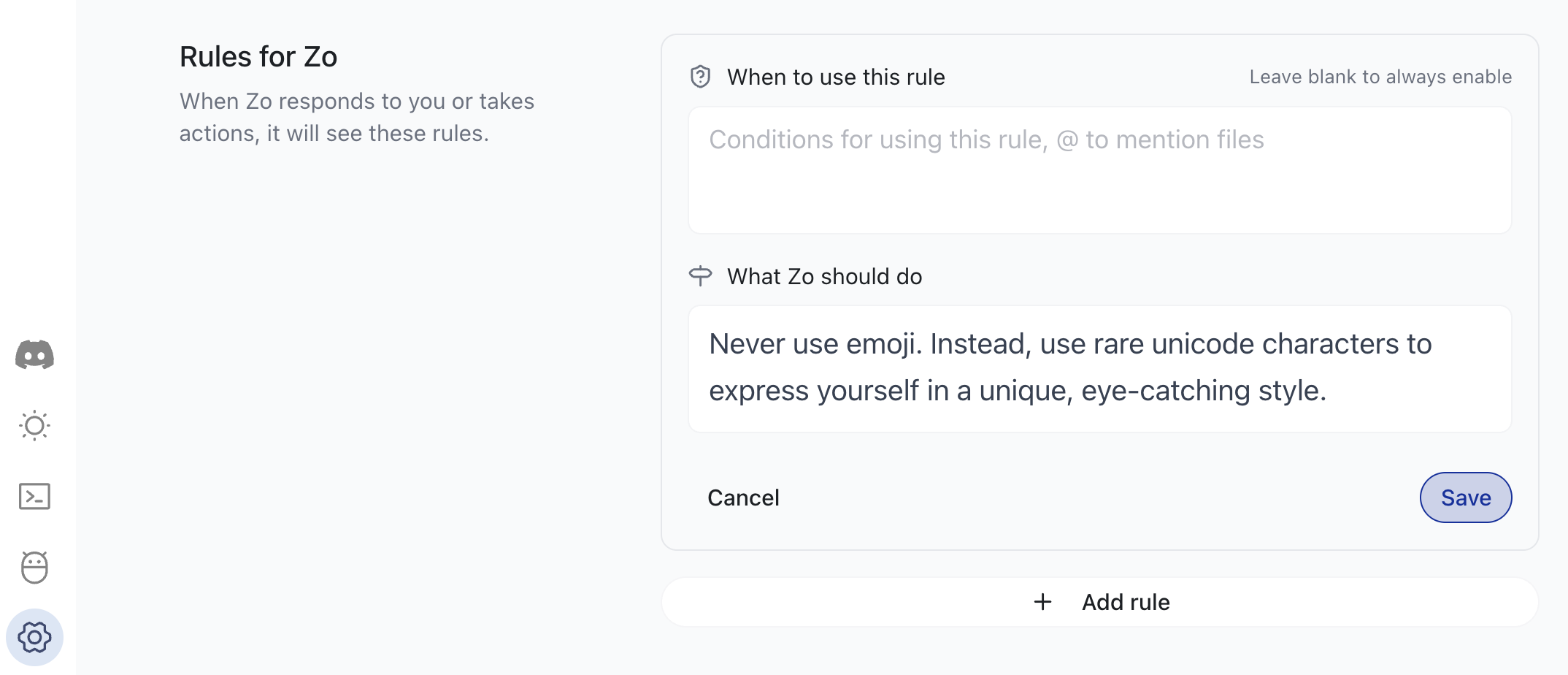
Task: Toggle the light theme sun icon
Action: (34, 425)
